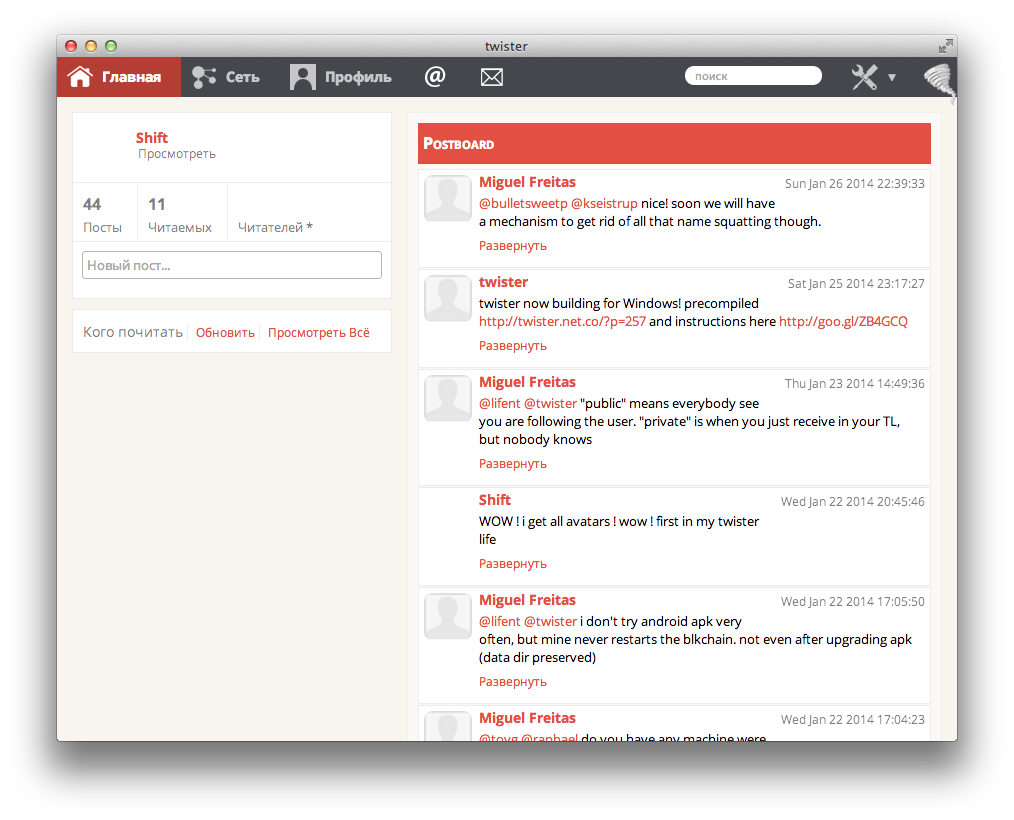
Task: Click @lifent mention in android apk post
Action: [499, 621]
